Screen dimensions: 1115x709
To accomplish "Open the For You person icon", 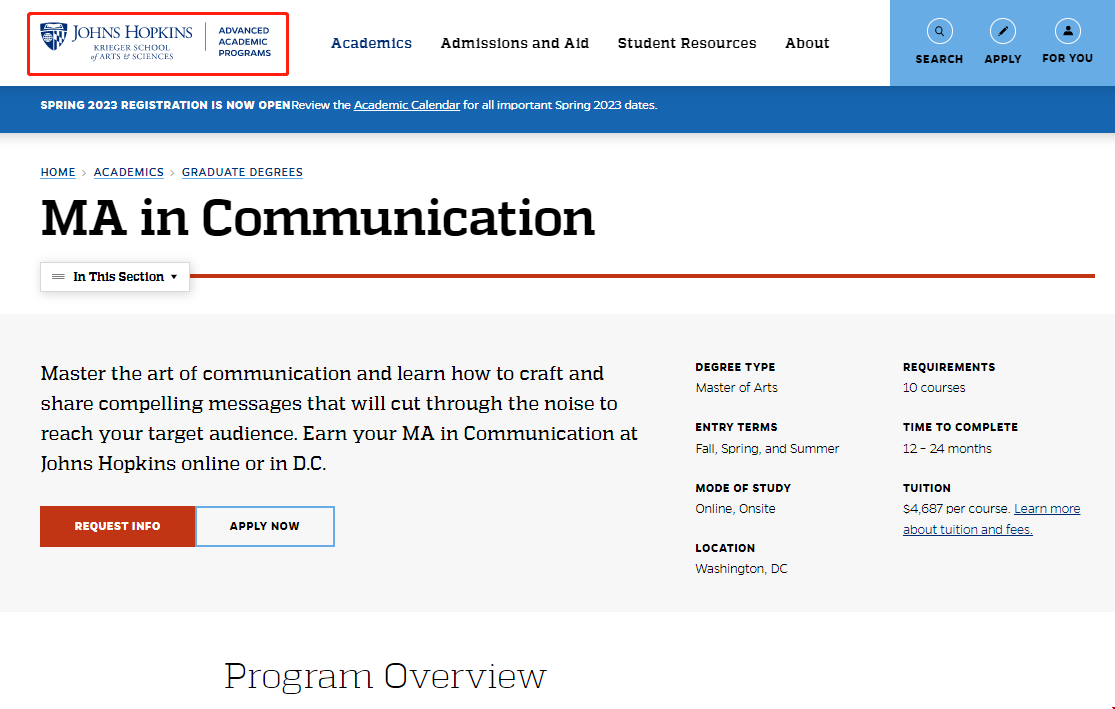I will 1067,31.
